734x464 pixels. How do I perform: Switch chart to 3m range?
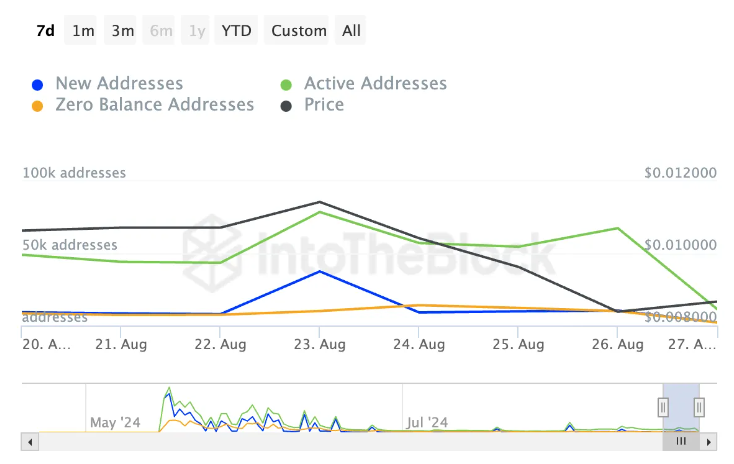pyautogui.click(x=122, y=30)
